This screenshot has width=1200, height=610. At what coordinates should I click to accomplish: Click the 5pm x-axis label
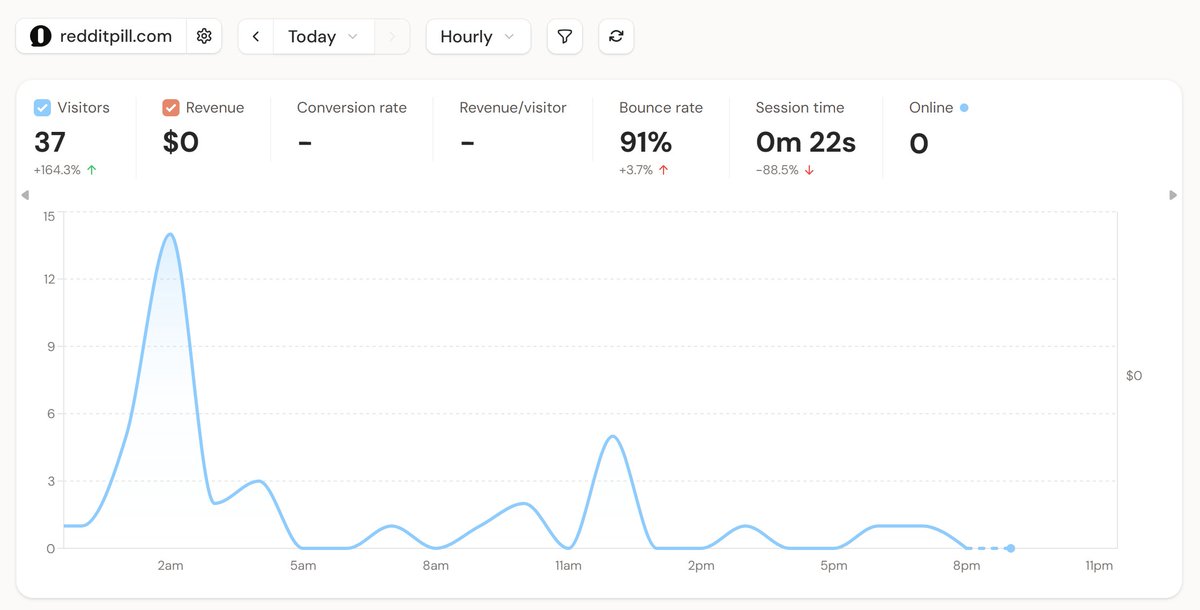pos(833,566)
